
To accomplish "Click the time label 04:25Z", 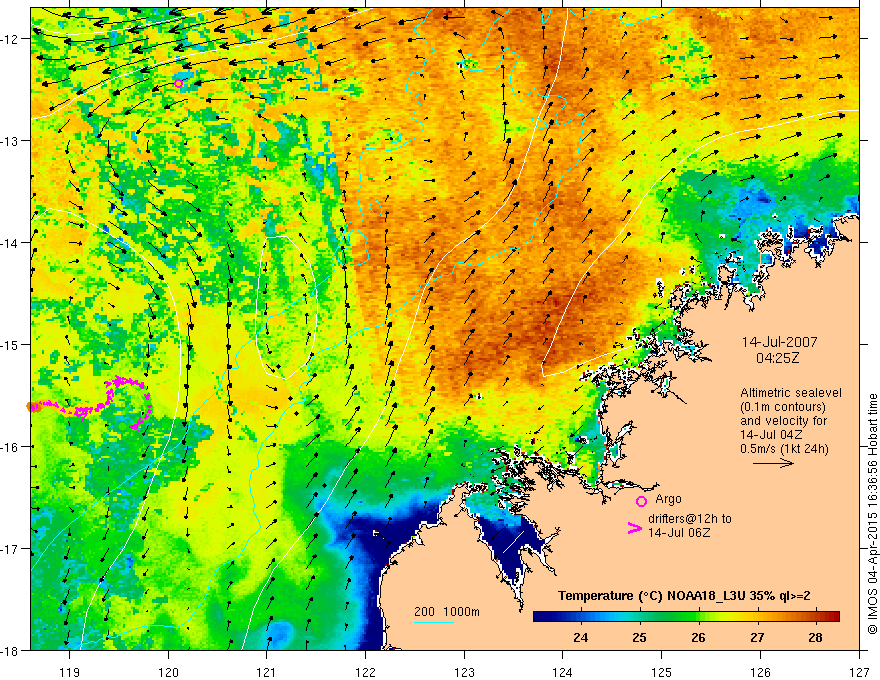I will pos(777,358).
